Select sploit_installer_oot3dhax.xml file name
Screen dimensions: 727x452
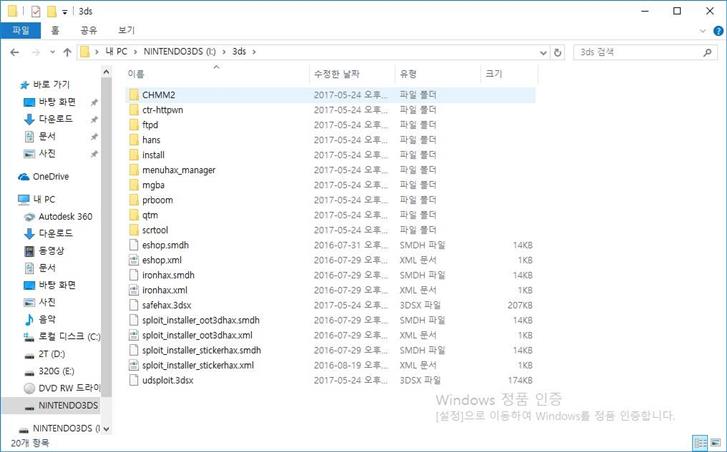[198, 335]
